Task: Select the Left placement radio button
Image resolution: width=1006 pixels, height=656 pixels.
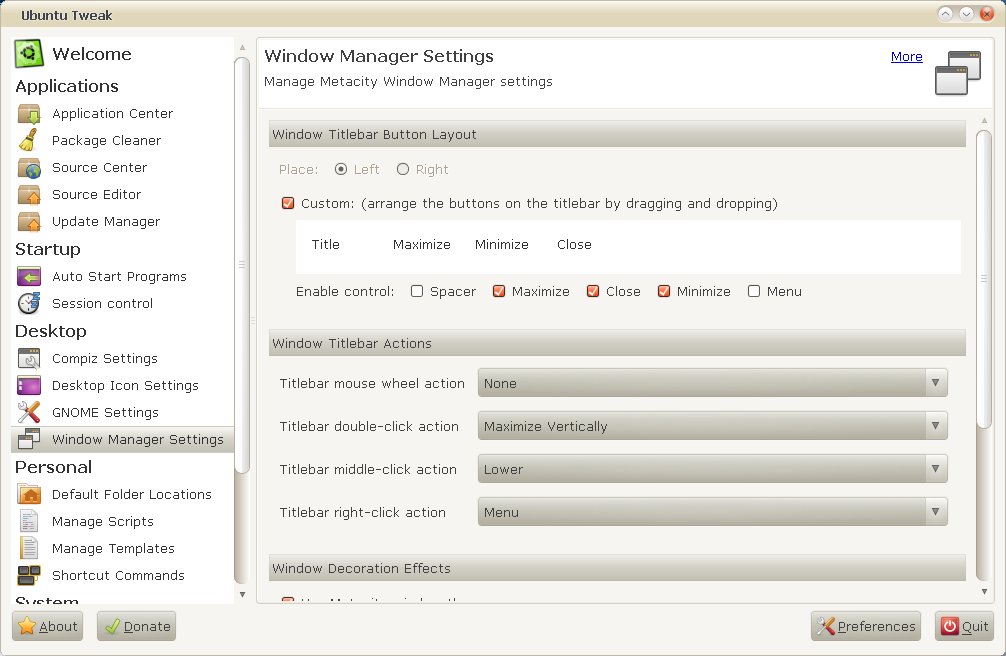Action: click(341, 169)
